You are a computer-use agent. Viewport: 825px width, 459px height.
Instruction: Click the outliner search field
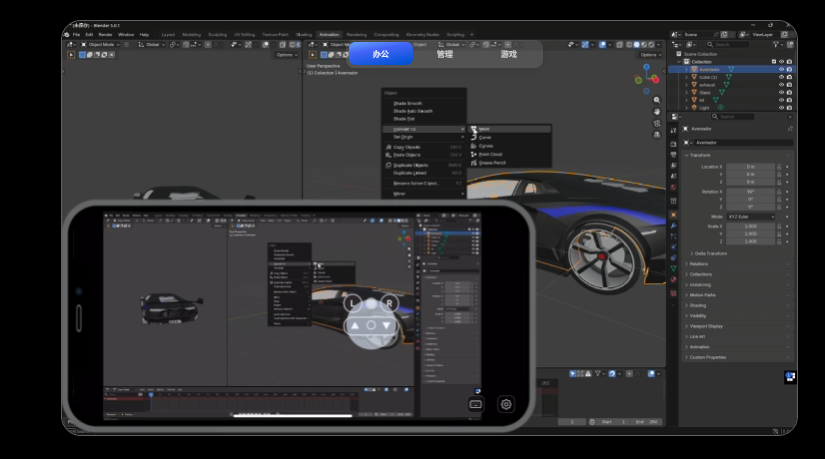click(x=728, y=45)
